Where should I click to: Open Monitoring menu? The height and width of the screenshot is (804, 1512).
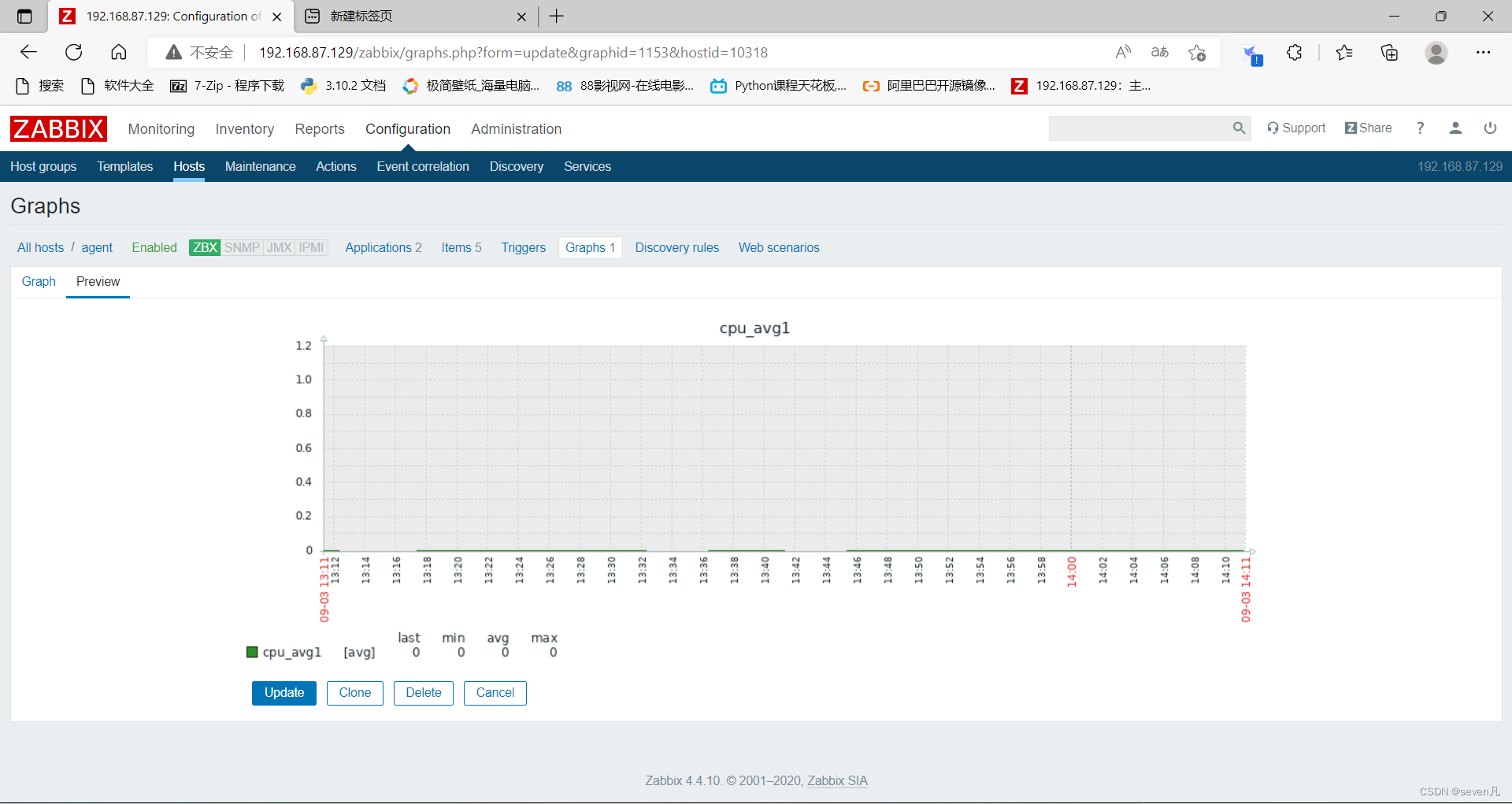161,129
